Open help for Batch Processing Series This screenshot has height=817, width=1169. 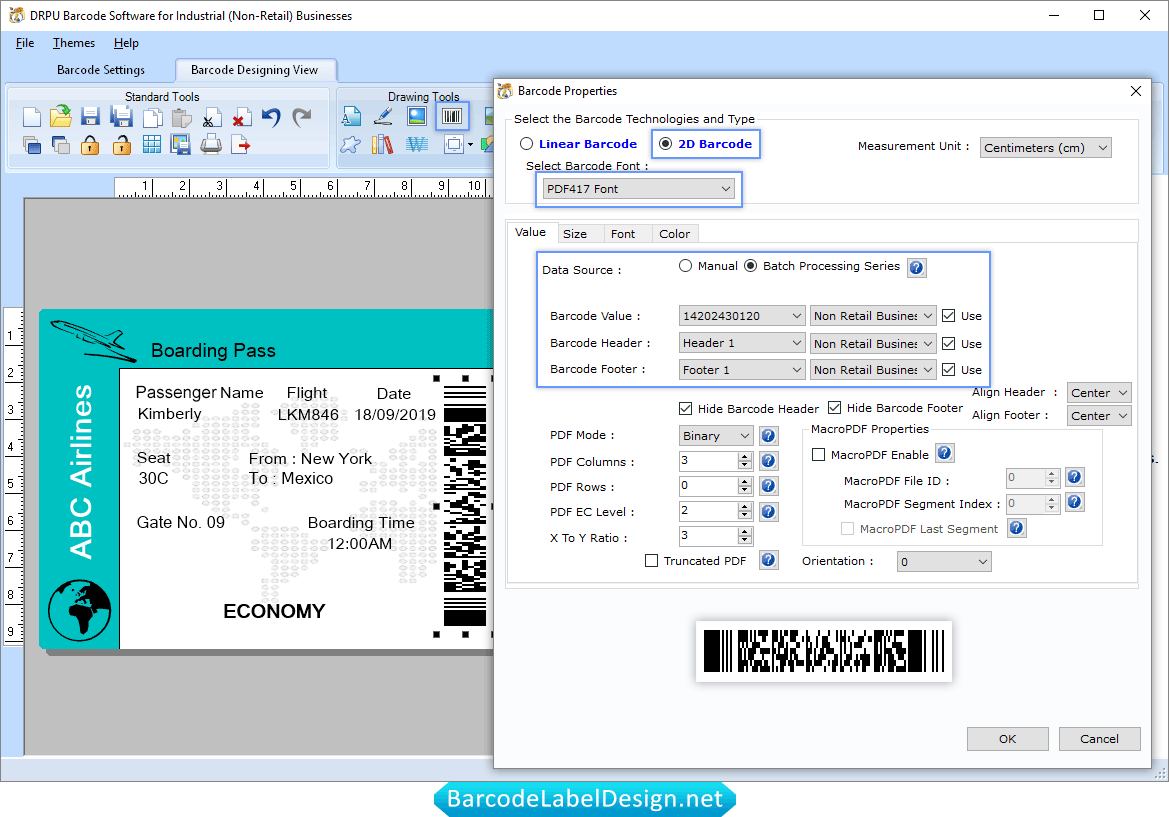(x=916, y=268)
